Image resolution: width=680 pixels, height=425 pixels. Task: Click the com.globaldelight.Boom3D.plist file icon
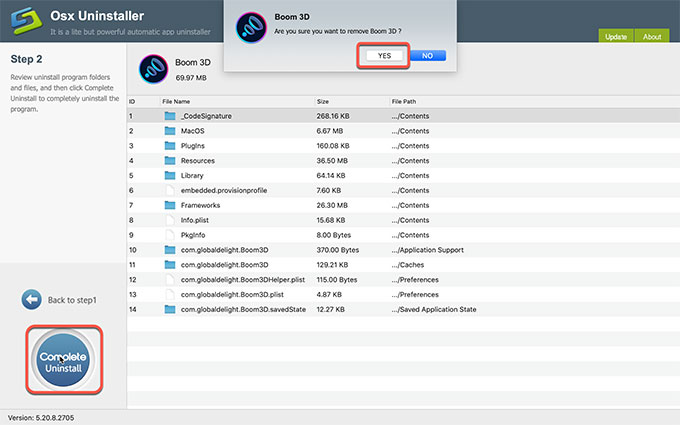(x=170, y=294)
